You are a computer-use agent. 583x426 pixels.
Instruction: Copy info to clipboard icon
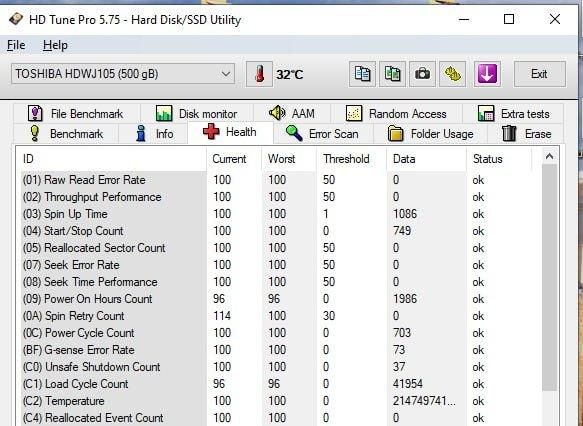tap(362, 74)
